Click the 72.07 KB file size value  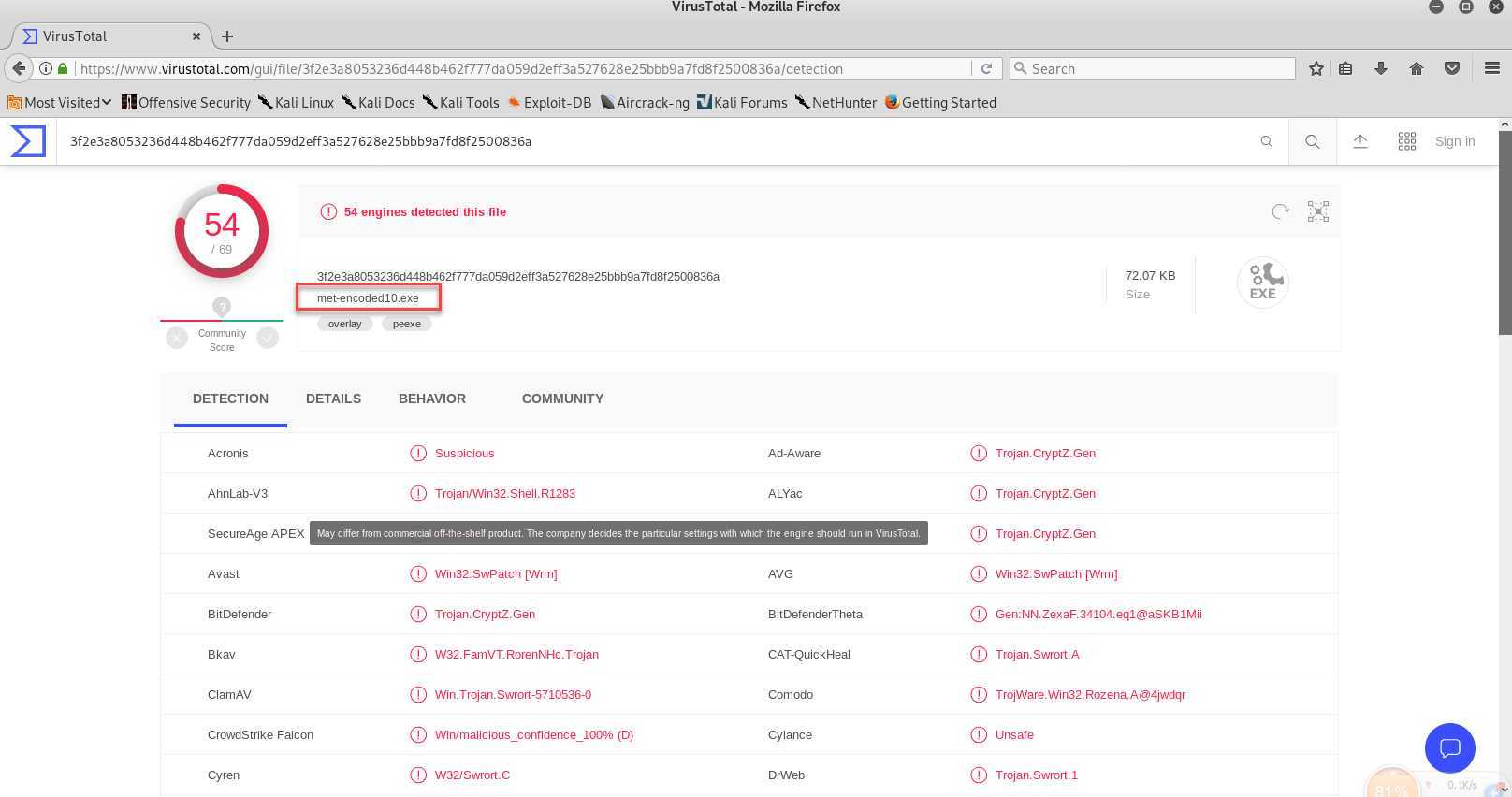tap(1150, 275)
